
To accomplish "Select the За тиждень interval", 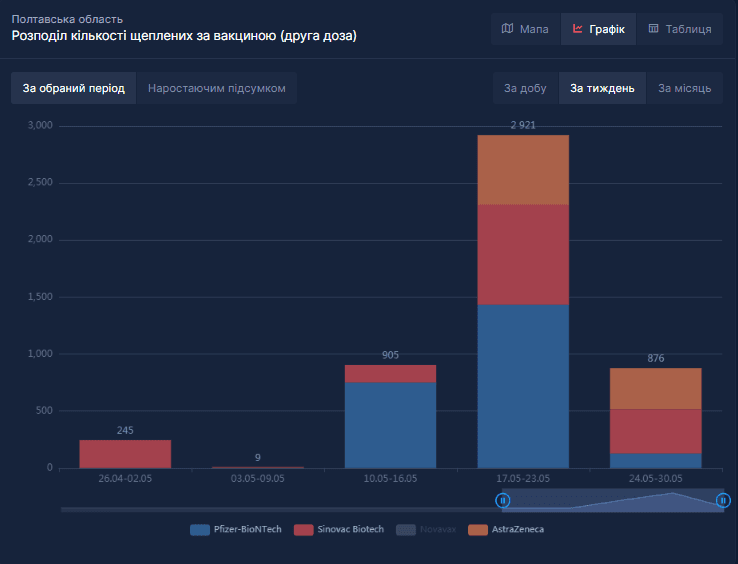I will point(602,88).
